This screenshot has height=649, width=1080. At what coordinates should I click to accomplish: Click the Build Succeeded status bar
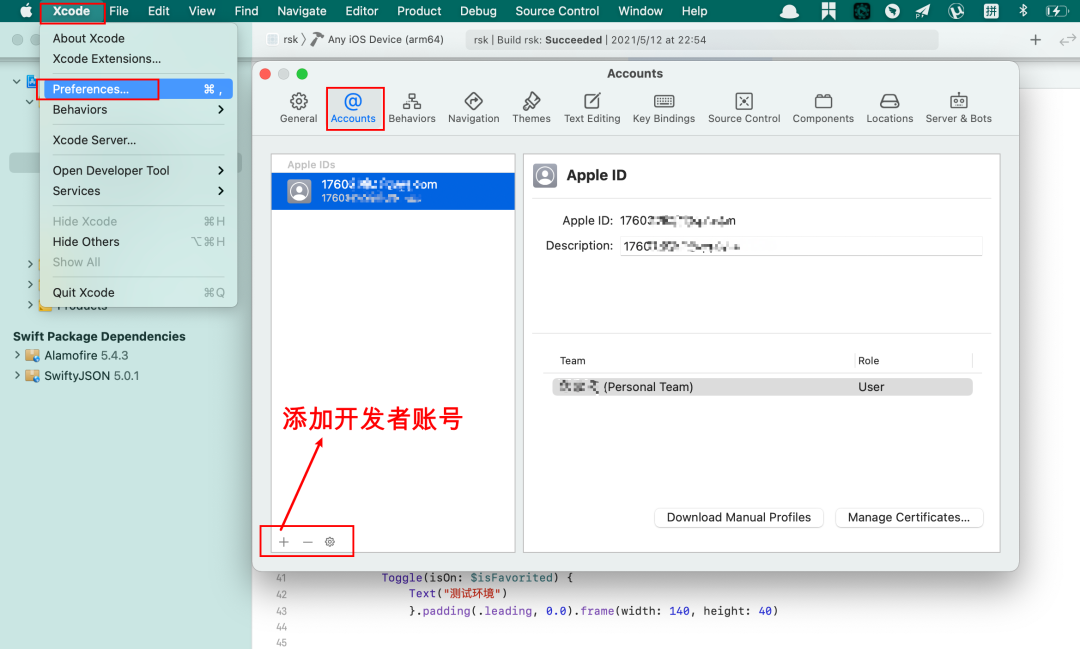pyautogui.click(x=702, y=40)
